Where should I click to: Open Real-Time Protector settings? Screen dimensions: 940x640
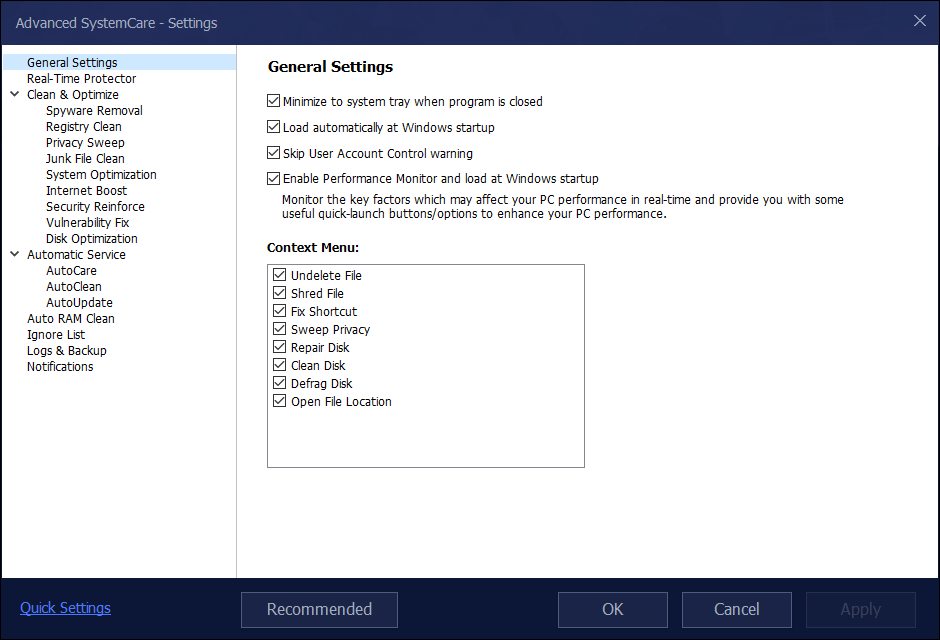click(x=82, y=79)
